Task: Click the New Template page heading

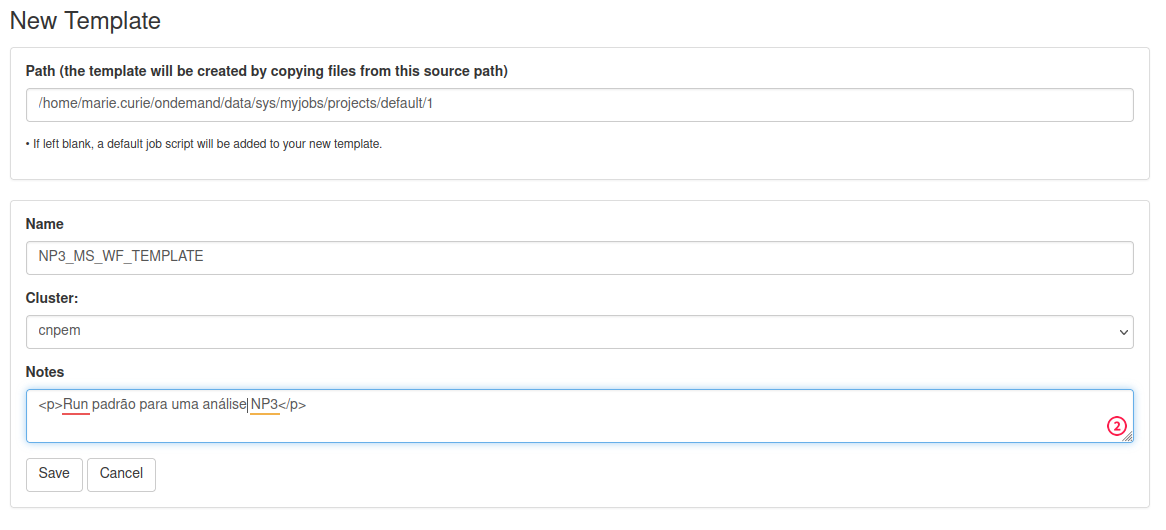Action: (x=86, y=20)
